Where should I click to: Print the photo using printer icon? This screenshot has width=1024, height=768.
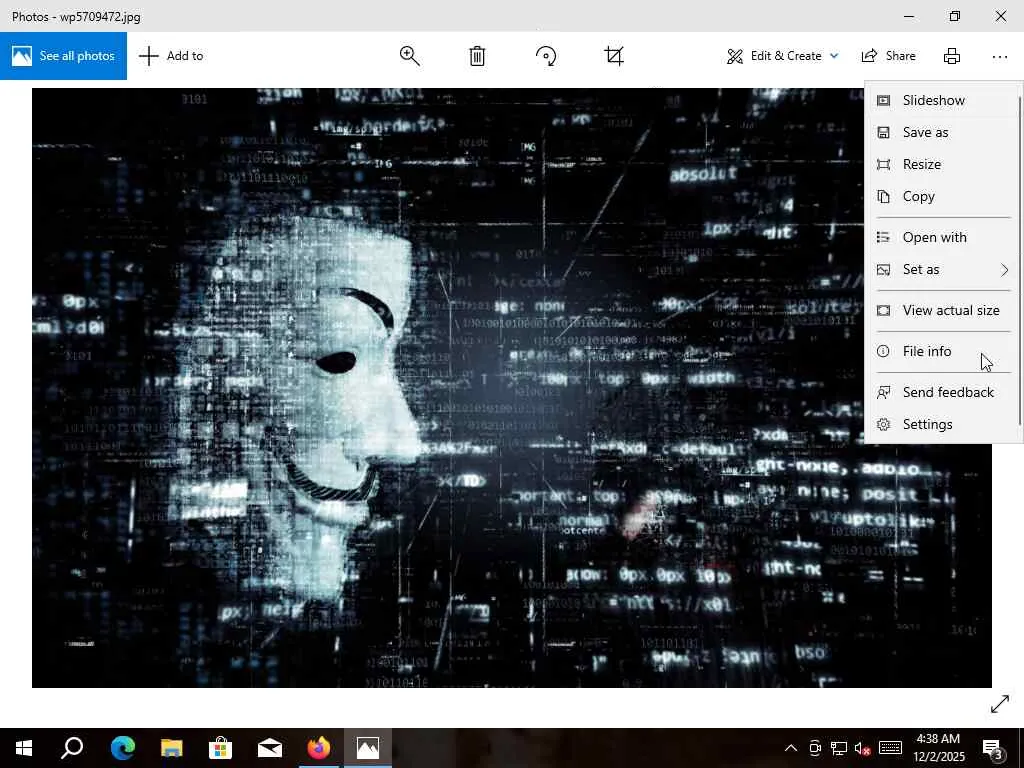[952, 56]
